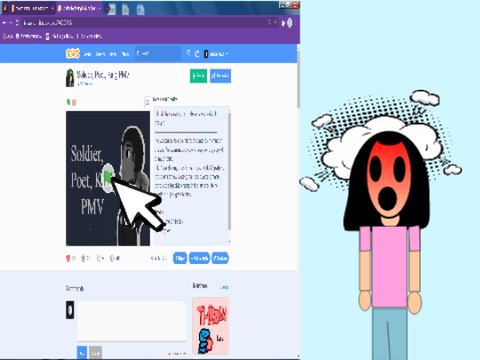Click the remix count icon below the stage

99,258
